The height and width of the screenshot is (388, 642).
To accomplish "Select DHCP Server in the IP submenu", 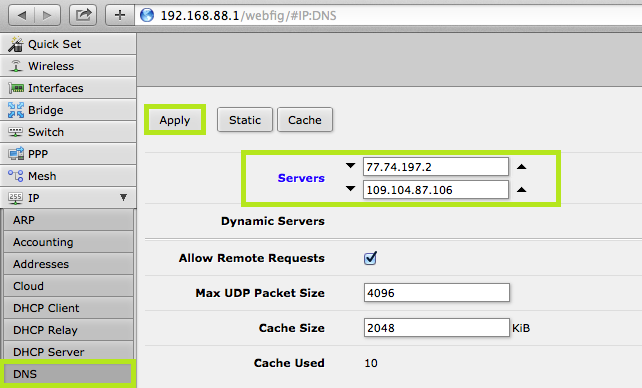I will click(68, 352).
